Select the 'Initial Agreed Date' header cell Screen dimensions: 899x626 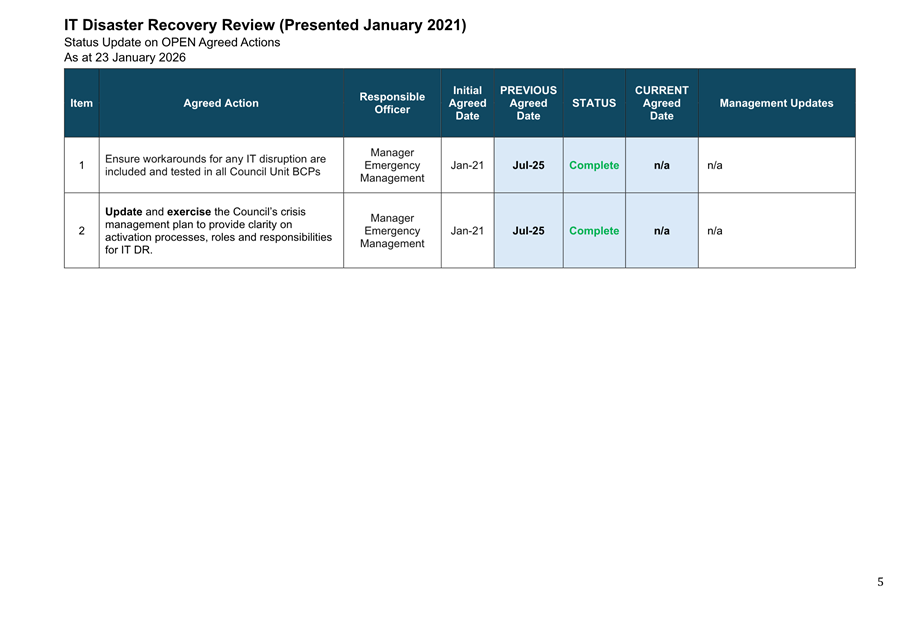467,103
